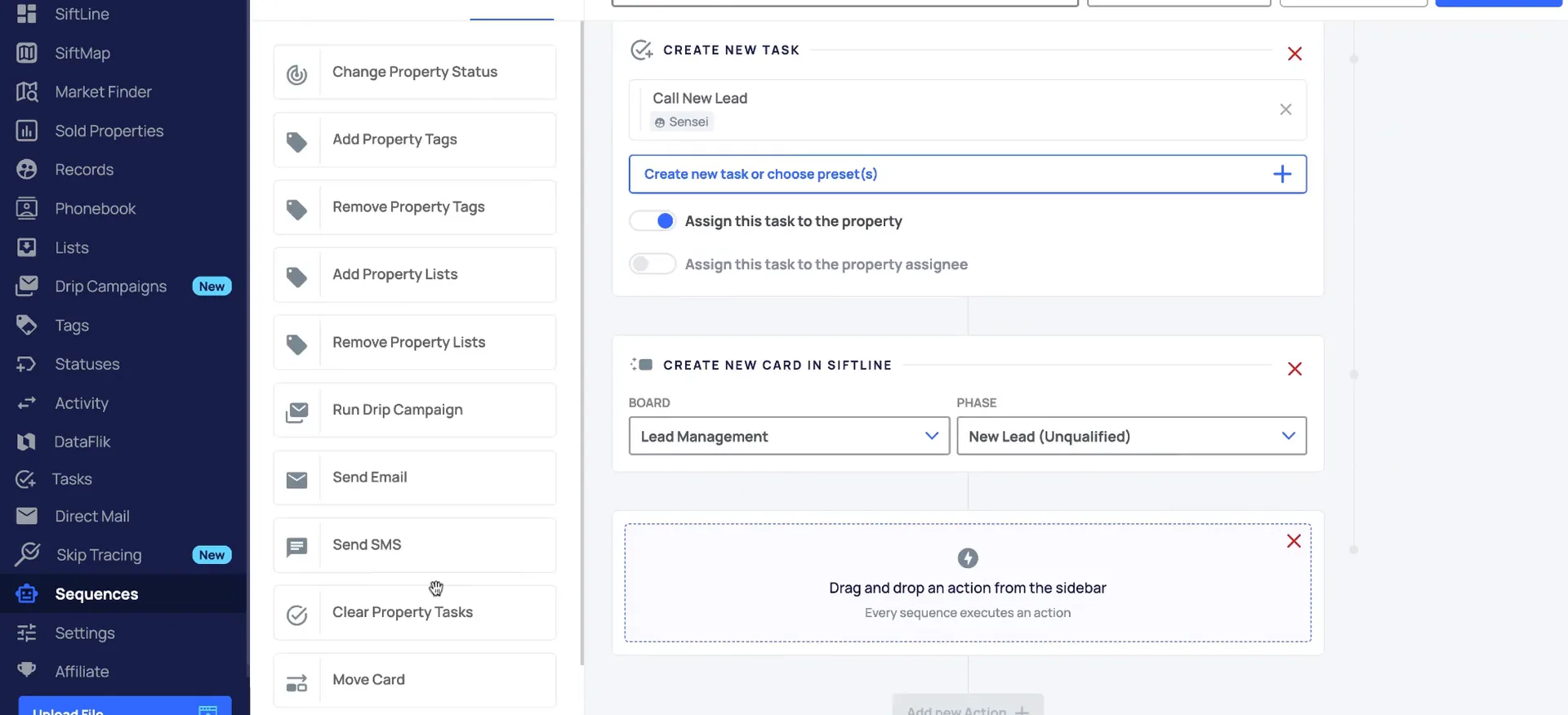Select the Run Drip Campaign action
Image resolution: width=1568 pixels, height=715 pixels.
tap(415, 410)
